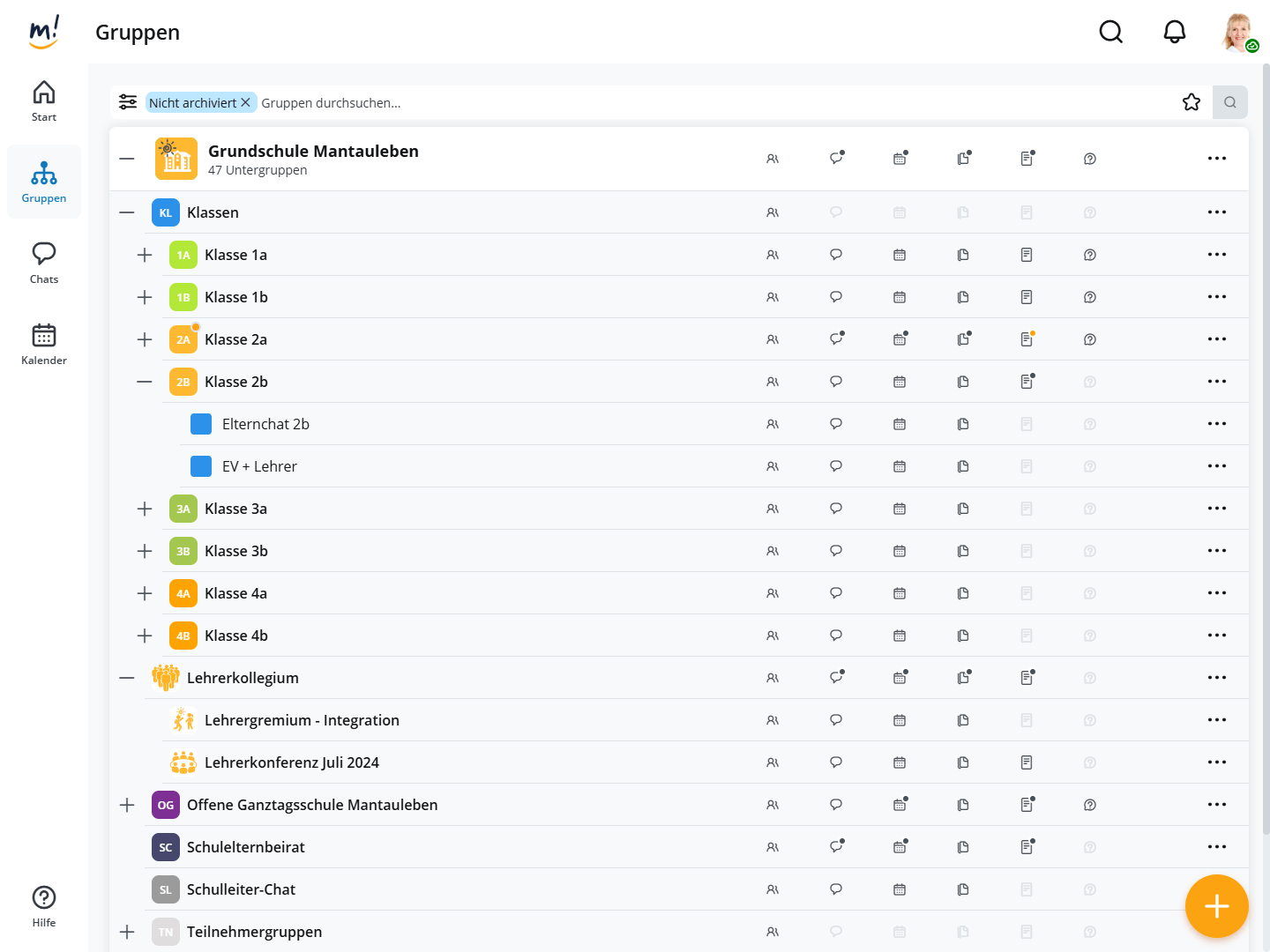Screen dimensions: 1270x952
Task: Expand Offene Ganztagsschule Mantauleben
Action: (127, 805)
